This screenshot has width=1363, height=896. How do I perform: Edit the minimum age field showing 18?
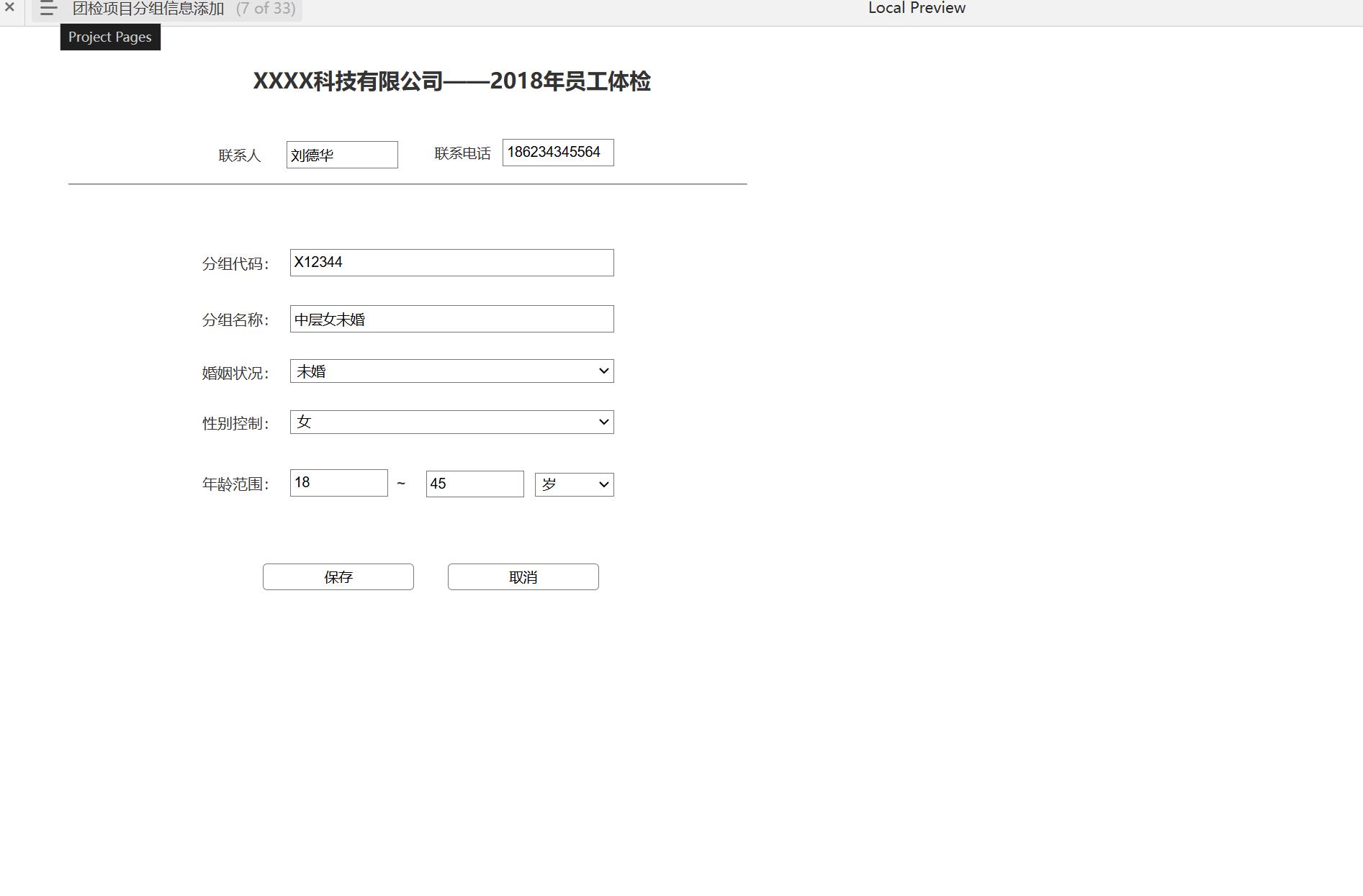[x=339, y=483]
